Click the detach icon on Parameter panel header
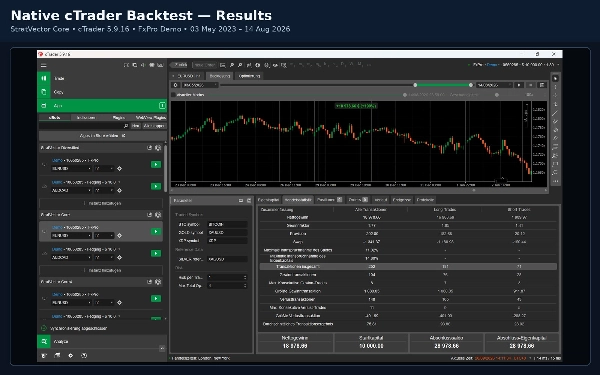 249,200
